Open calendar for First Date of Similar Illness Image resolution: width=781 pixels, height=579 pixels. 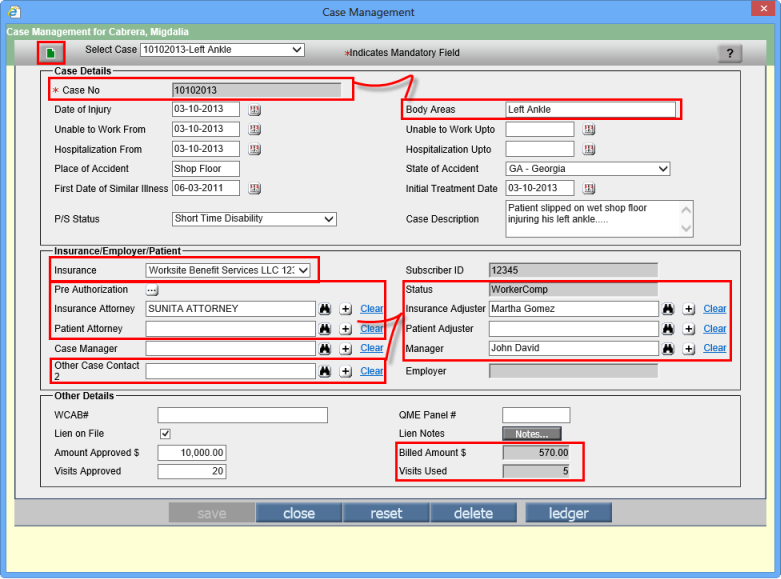click(x=255, y=188)
